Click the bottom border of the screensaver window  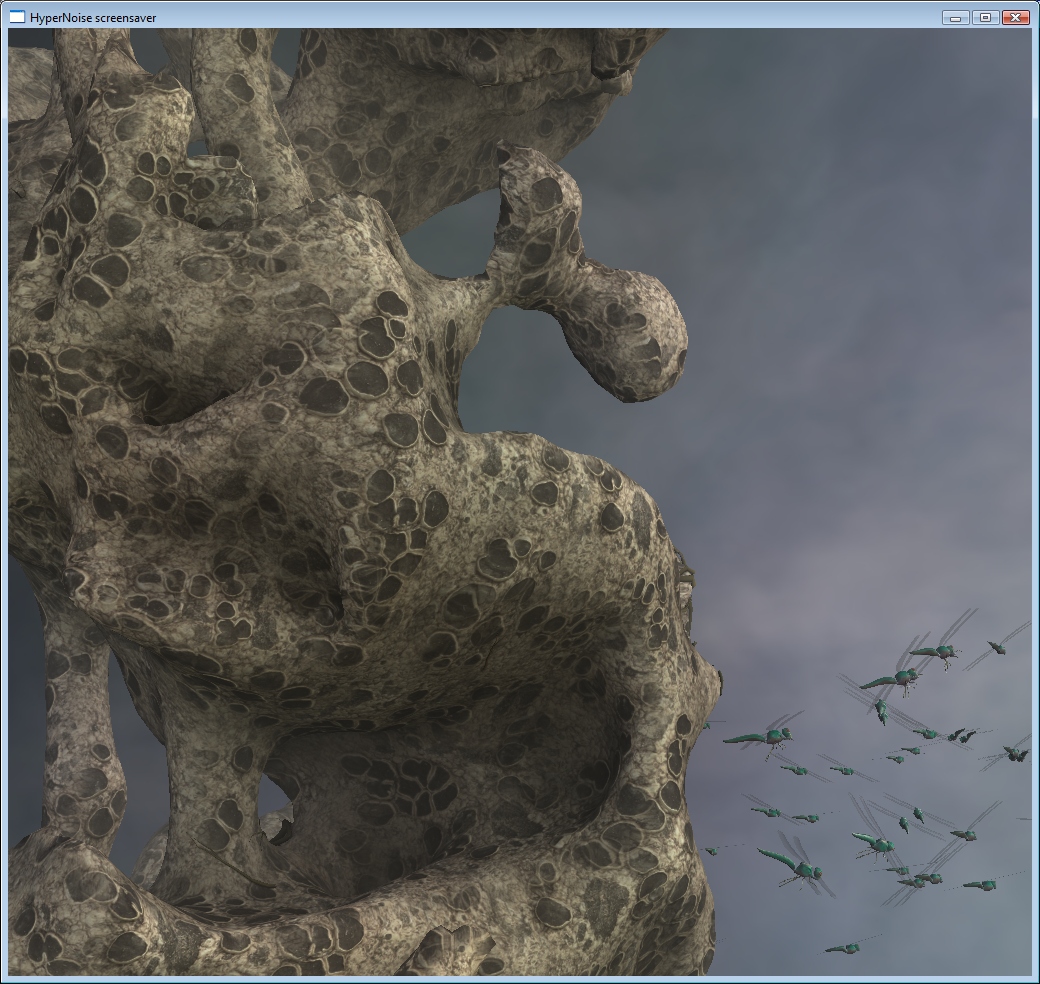[x=520, y=979]
